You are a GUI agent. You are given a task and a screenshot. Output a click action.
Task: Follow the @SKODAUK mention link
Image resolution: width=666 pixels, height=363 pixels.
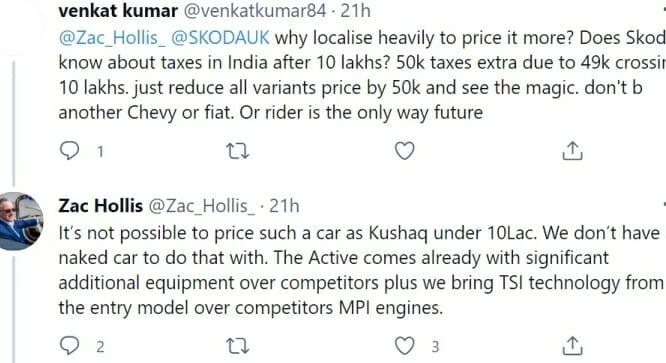coord(220,38)
